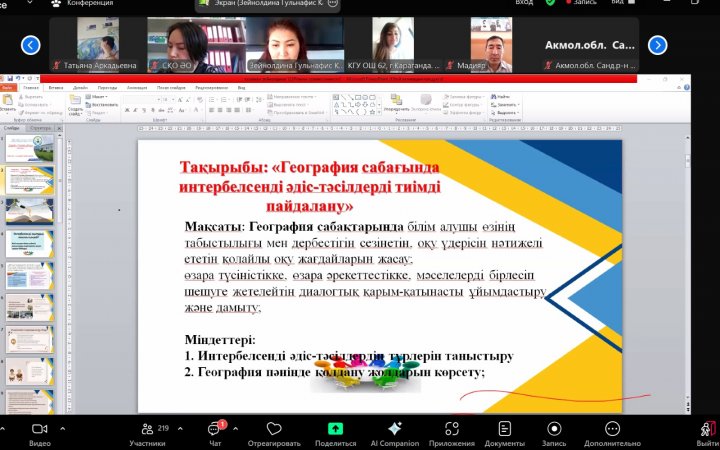Open the Макет layout dropdown

click(97, 97)
